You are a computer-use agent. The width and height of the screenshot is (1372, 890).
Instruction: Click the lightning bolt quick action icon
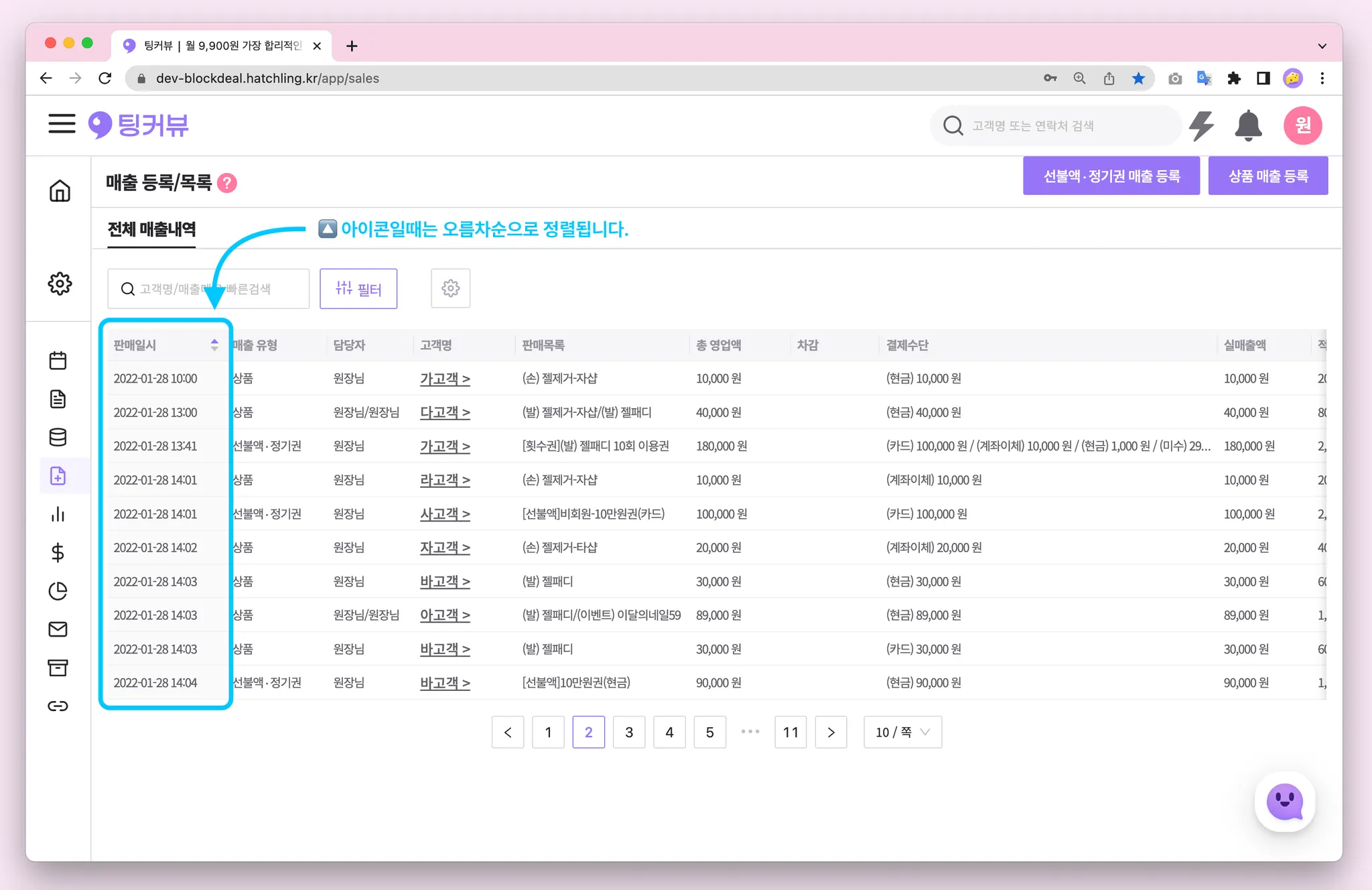pos(1201,125)
